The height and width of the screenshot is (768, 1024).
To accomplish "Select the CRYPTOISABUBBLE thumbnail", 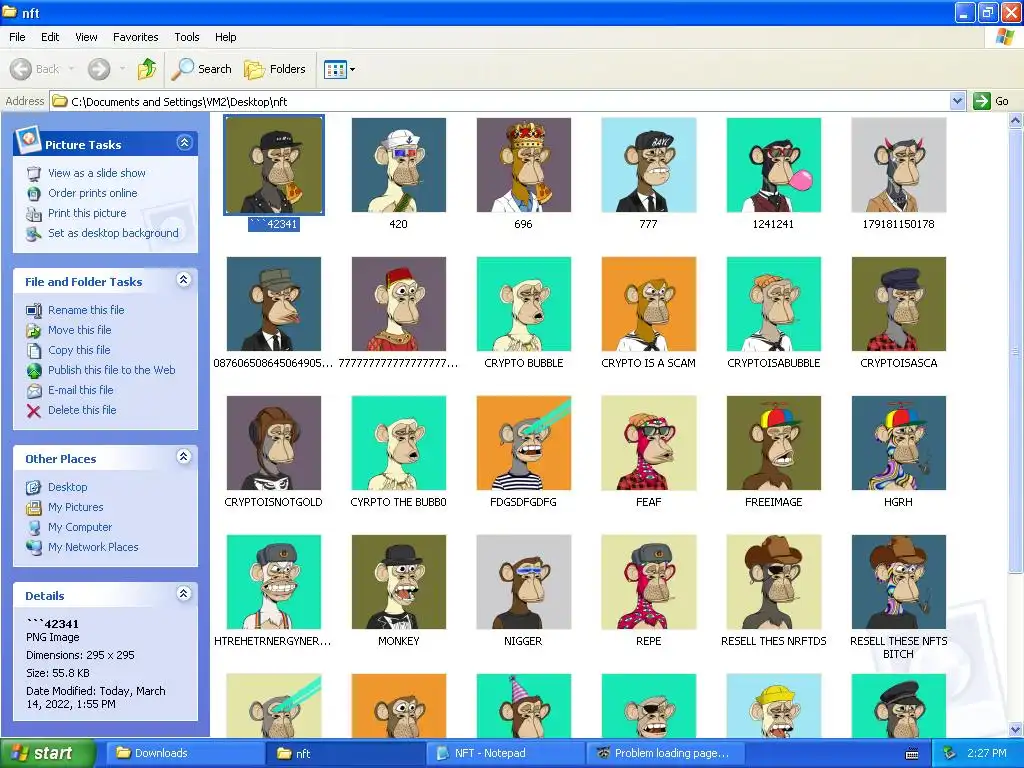I will [774, 304].
